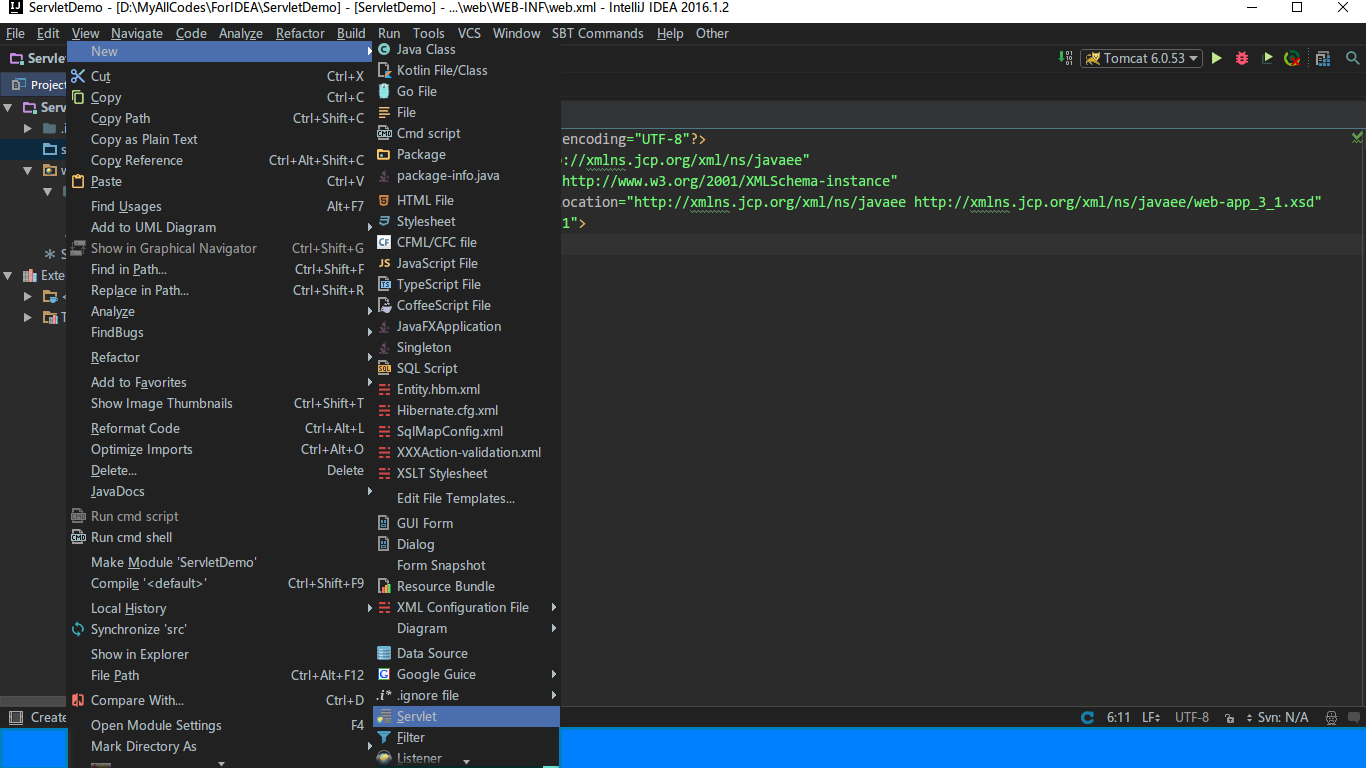Choose Optimize Imports
Screen dimensions: 1366x768
tap(219, 449)
